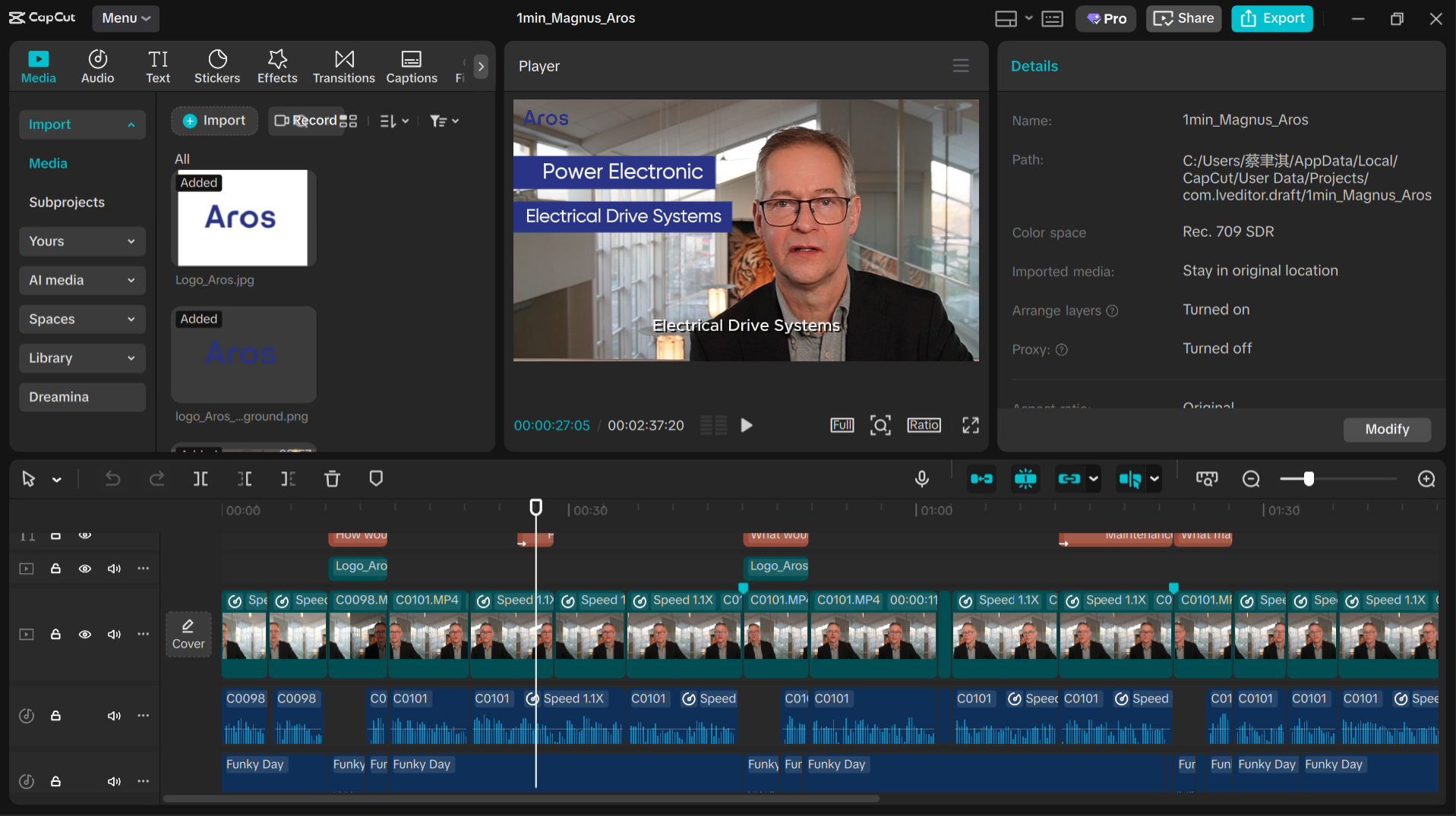Click the marker shield icon in toolbar
1456x816 pixels.
click(376, 479)
